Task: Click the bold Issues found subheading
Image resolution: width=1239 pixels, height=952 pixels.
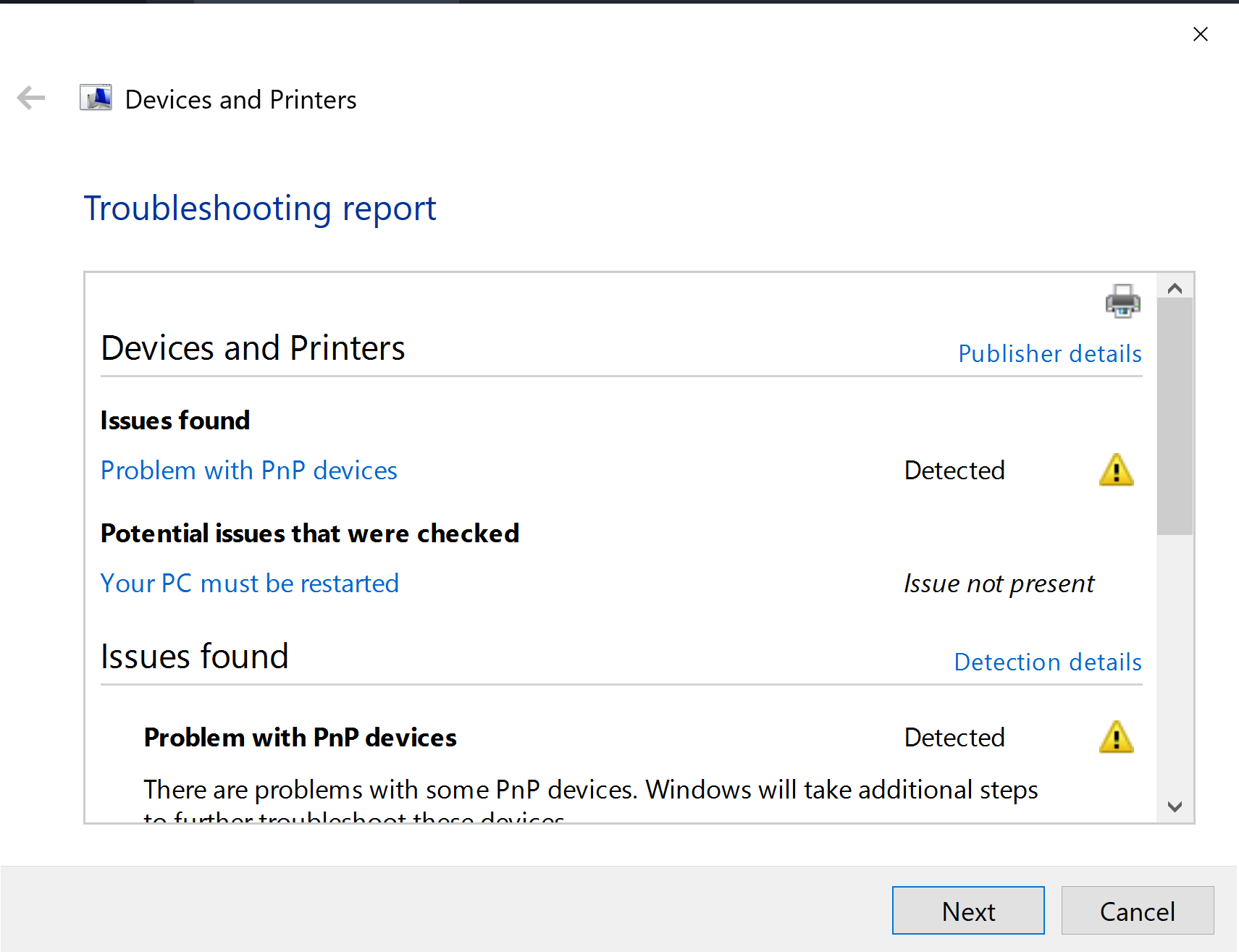Action: pyautogui.click(x=175, y=421)
